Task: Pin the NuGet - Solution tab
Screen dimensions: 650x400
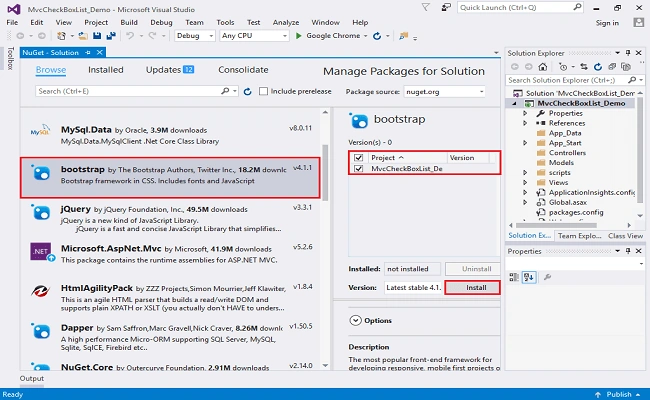Action: (x=88, y=53)
